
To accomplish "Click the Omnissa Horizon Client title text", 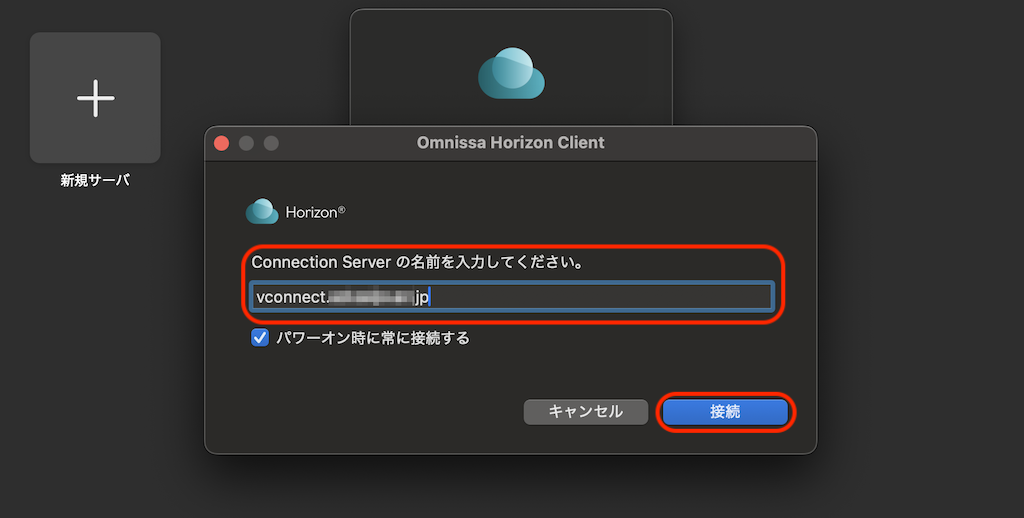I will click(511, 142).
